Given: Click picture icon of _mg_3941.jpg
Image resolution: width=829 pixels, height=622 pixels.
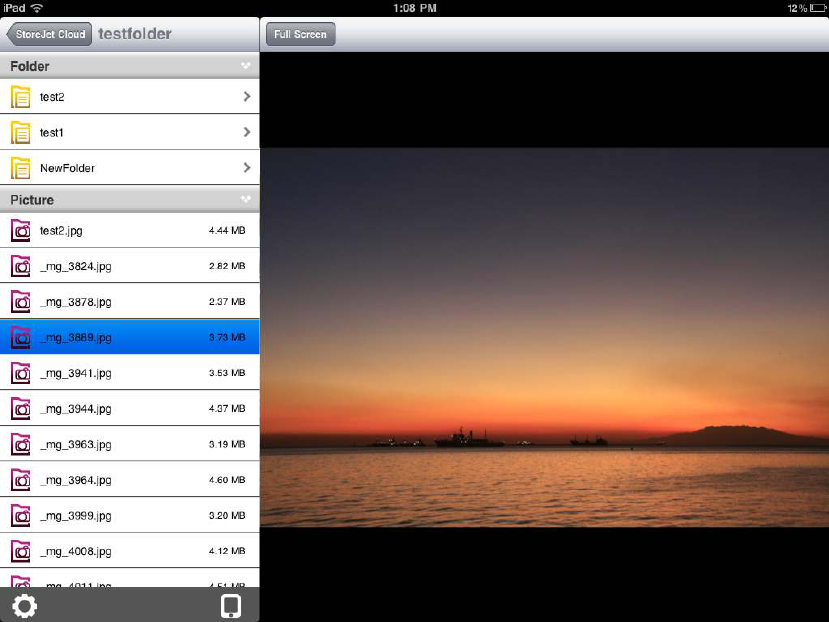Looking at the screenshot, I should click(x=21, y=373).
